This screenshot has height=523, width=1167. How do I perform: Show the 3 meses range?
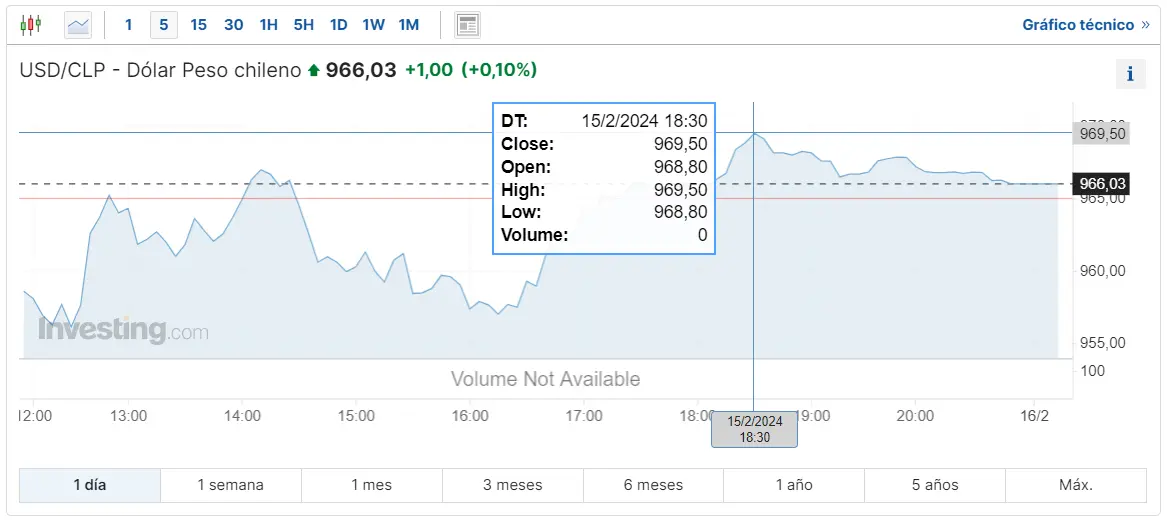click(513, 485)
